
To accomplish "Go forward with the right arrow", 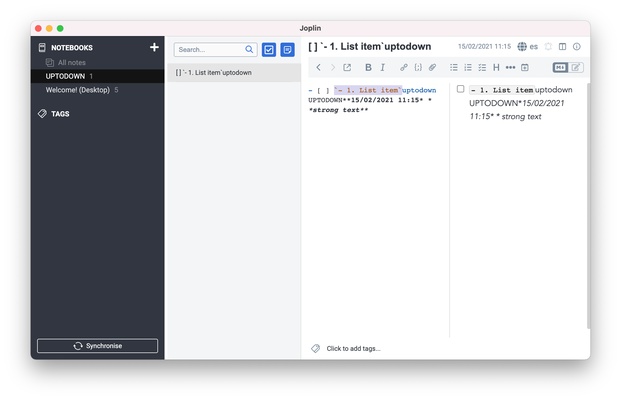I will coord(333,67).
